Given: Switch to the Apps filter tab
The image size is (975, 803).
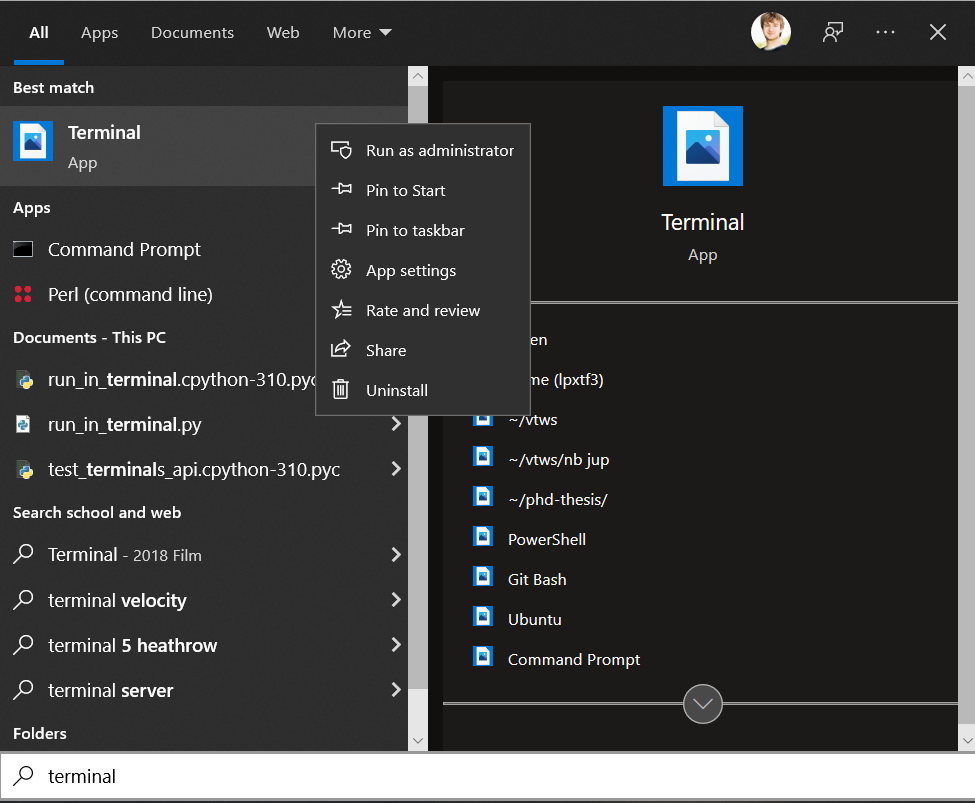Looking at the screenshot, I should [99, 32].
